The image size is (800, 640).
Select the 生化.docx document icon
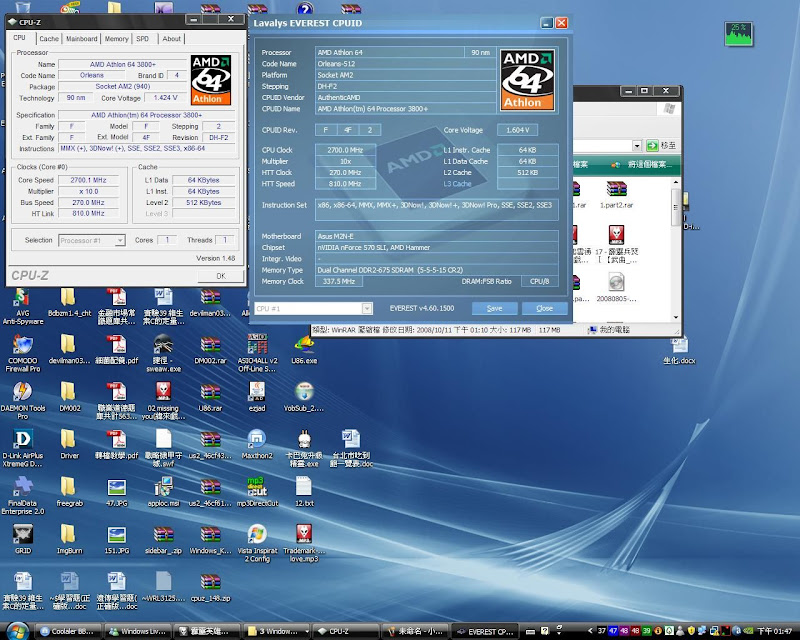(x=679, y=350)
